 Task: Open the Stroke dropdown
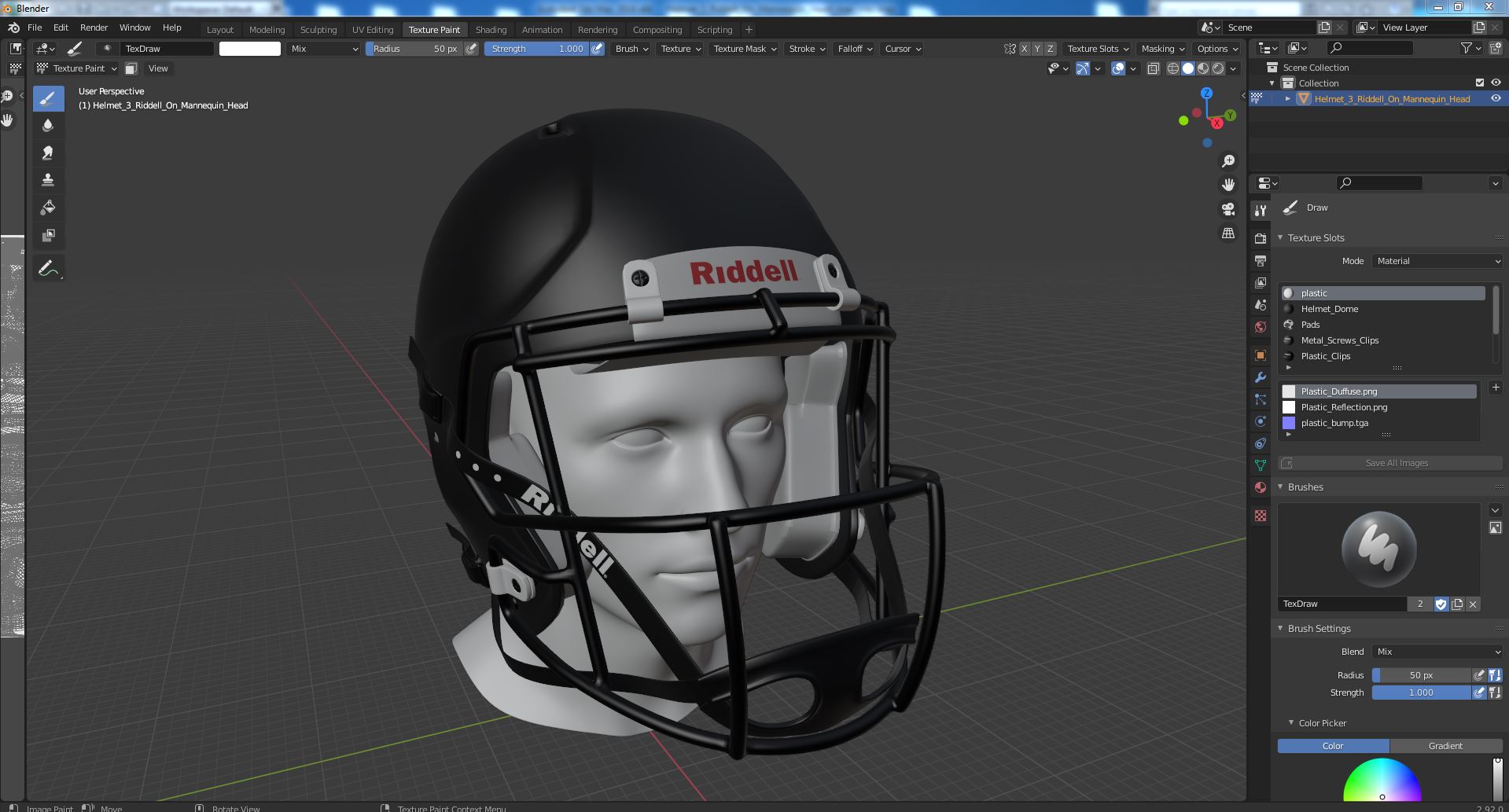click(x=807, y=49)
